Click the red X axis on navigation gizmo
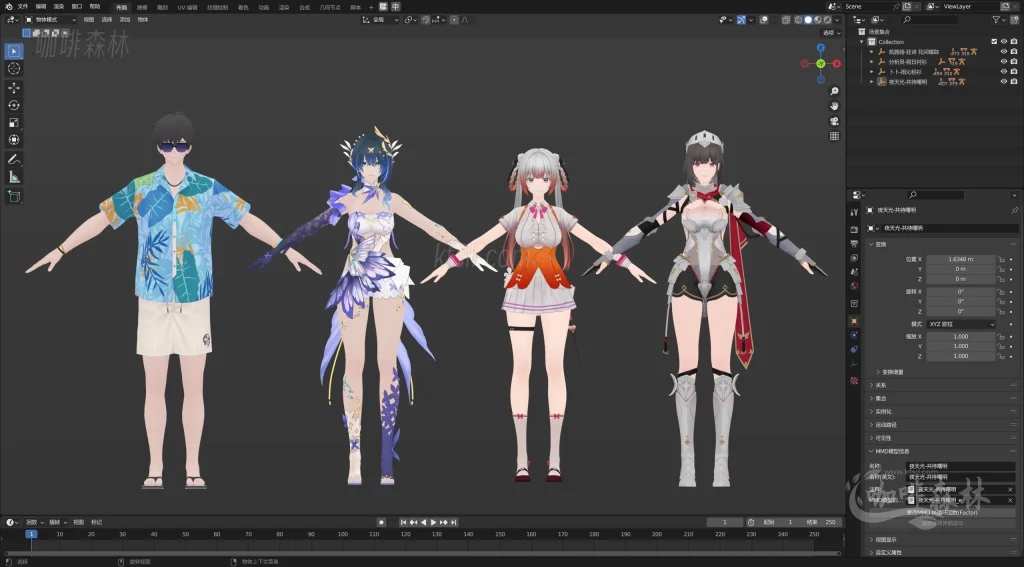1024x567 pixels. 837,63
